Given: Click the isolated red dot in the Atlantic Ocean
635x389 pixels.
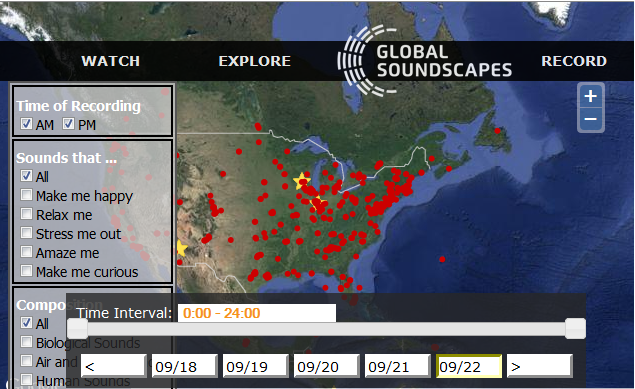Looking at the screenshot, I should [x=442, y=259].
